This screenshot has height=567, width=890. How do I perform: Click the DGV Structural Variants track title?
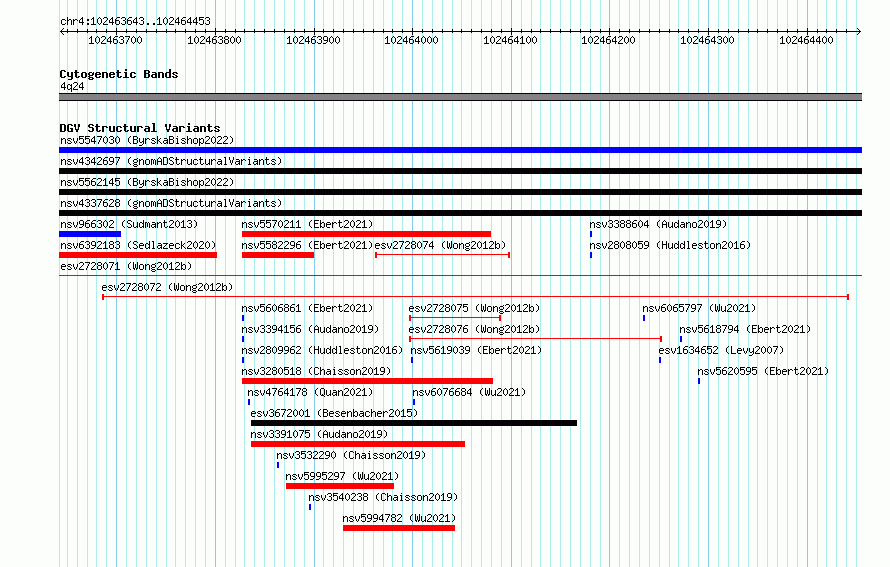coord(140,128)
